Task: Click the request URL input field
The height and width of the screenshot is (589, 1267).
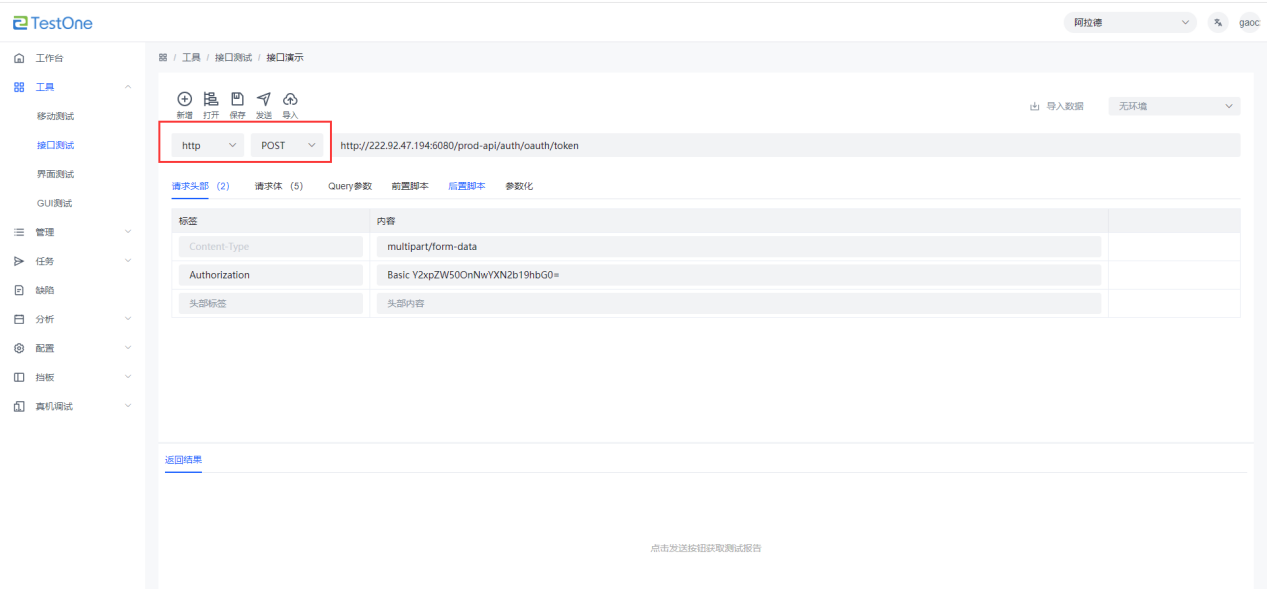Action: [780, 145]
